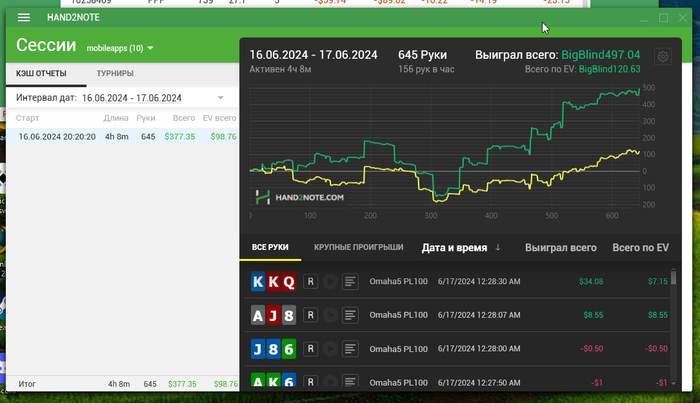700x403 pixels.
Task: Click the $8.55 win amount in AJ8 row
Action: 593,315
